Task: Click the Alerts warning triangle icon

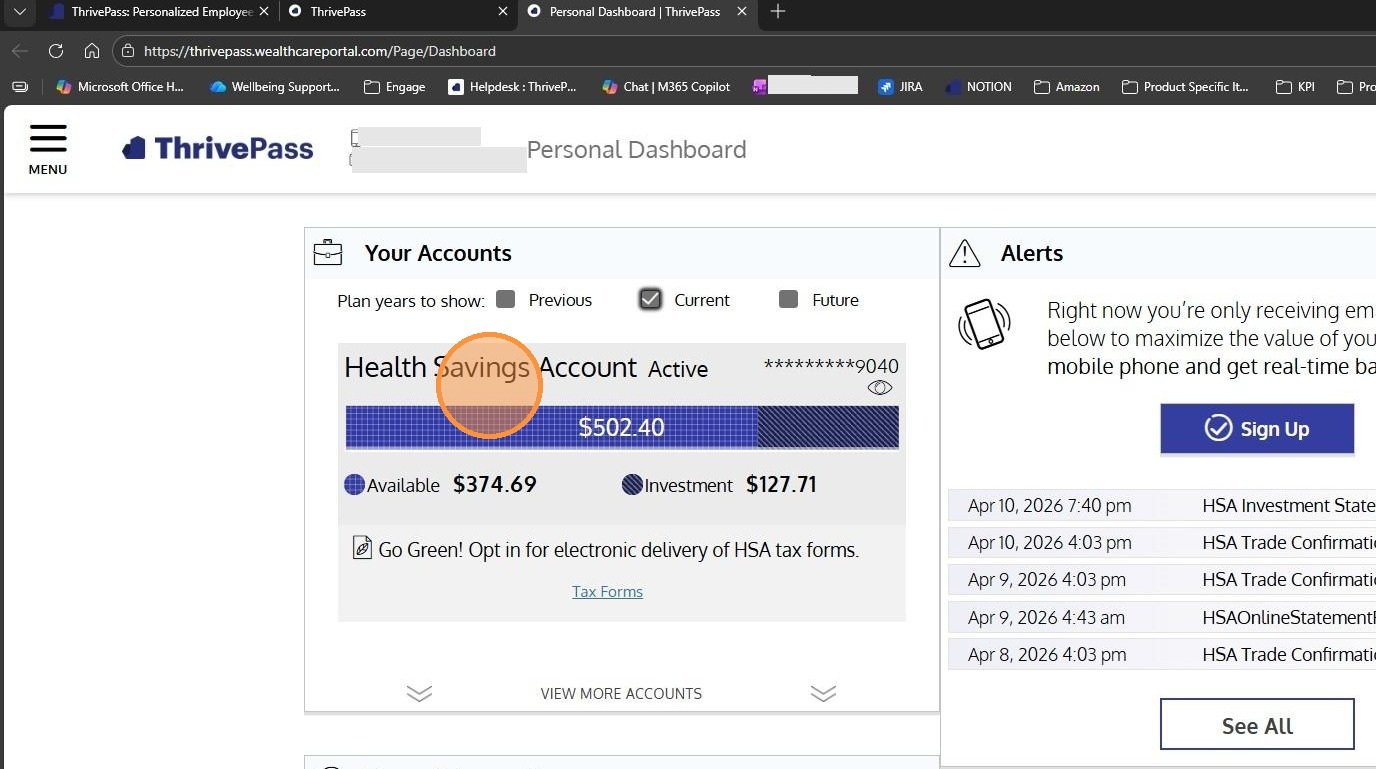Action: click(x=964, y=253)
